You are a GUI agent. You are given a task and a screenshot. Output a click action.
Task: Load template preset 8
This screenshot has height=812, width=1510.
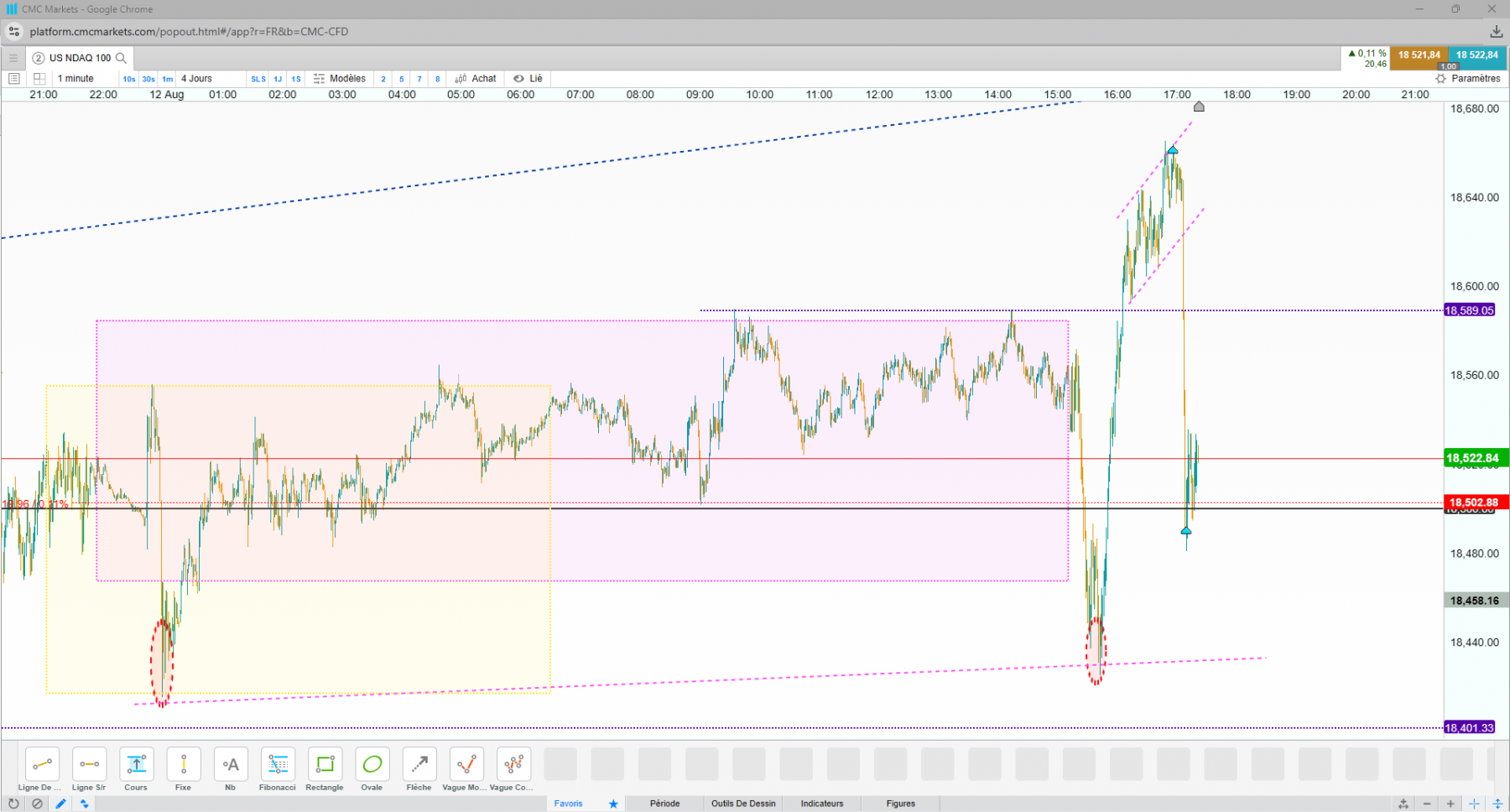tap(437, 79)
